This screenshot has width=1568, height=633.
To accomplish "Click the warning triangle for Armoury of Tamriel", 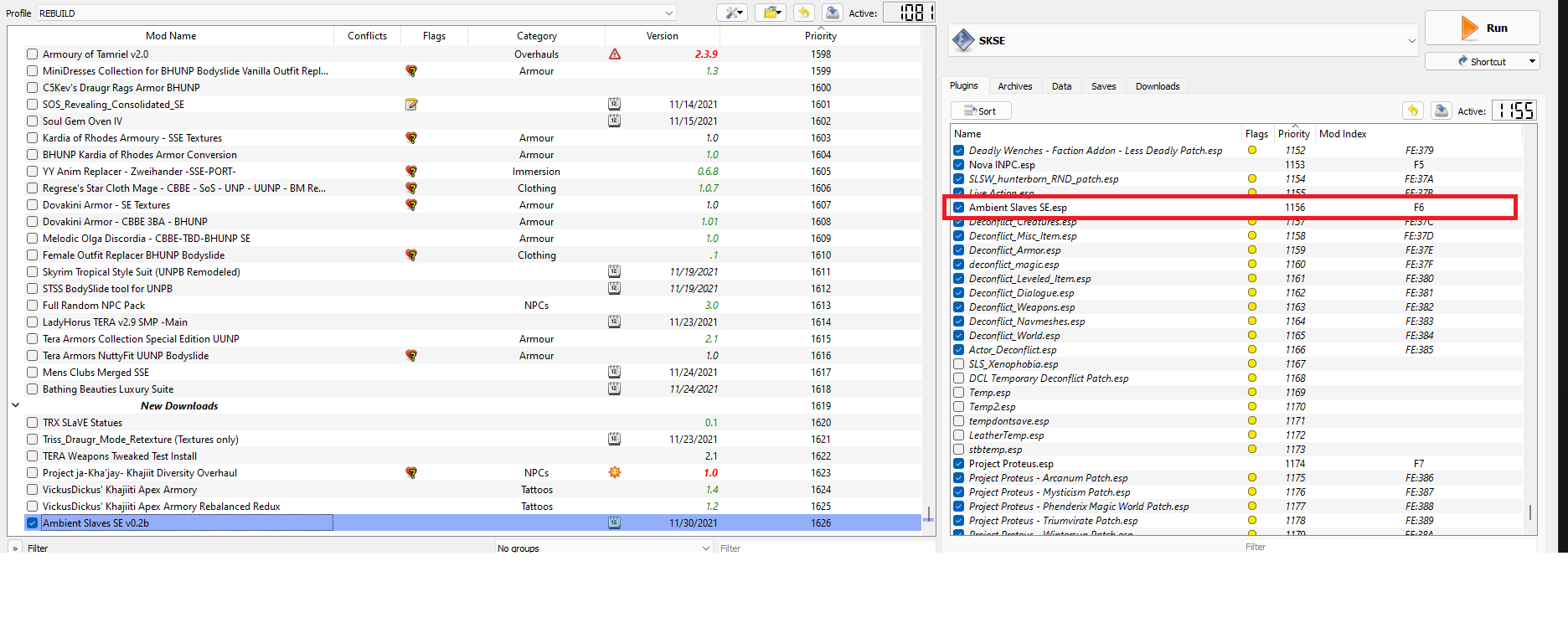I will 615,54.
